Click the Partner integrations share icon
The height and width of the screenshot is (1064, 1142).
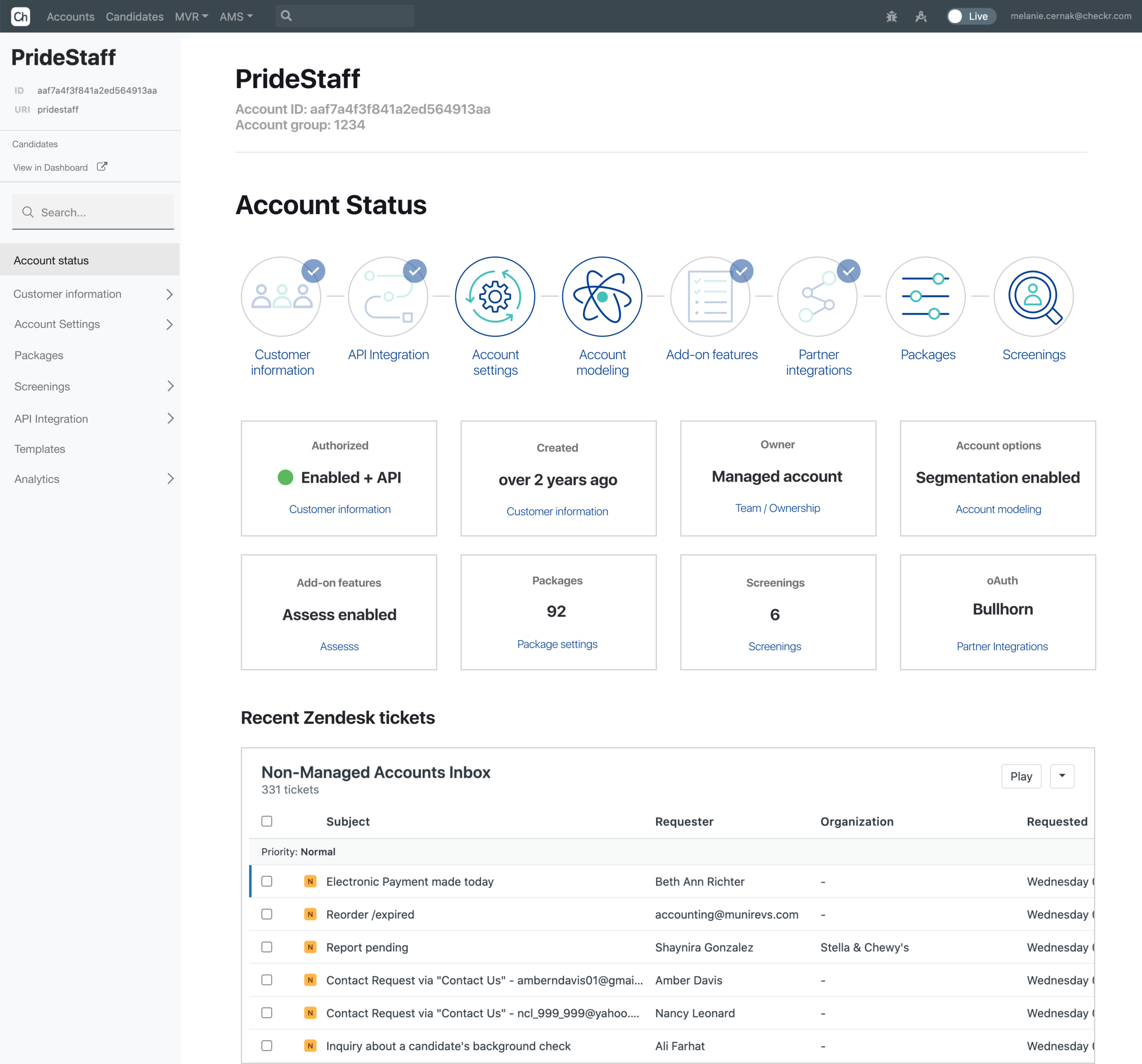(817, 296)
